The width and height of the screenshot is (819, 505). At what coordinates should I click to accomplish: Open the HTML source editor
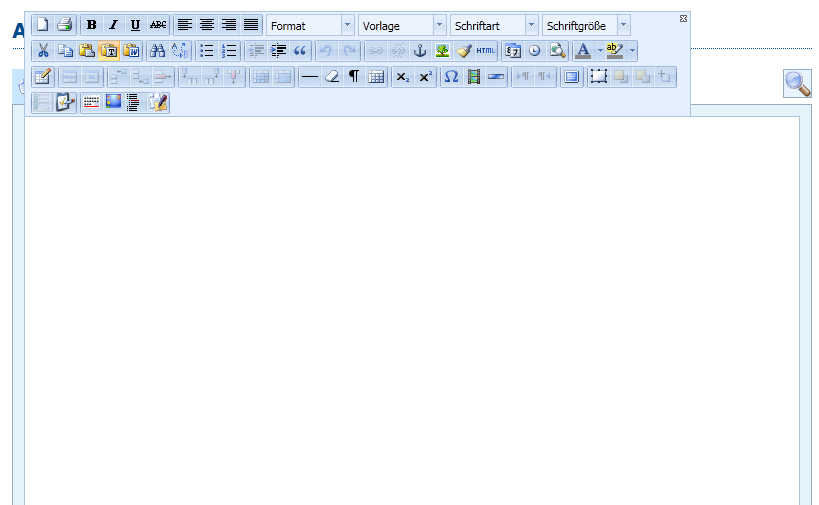click(x=486, y=51)
